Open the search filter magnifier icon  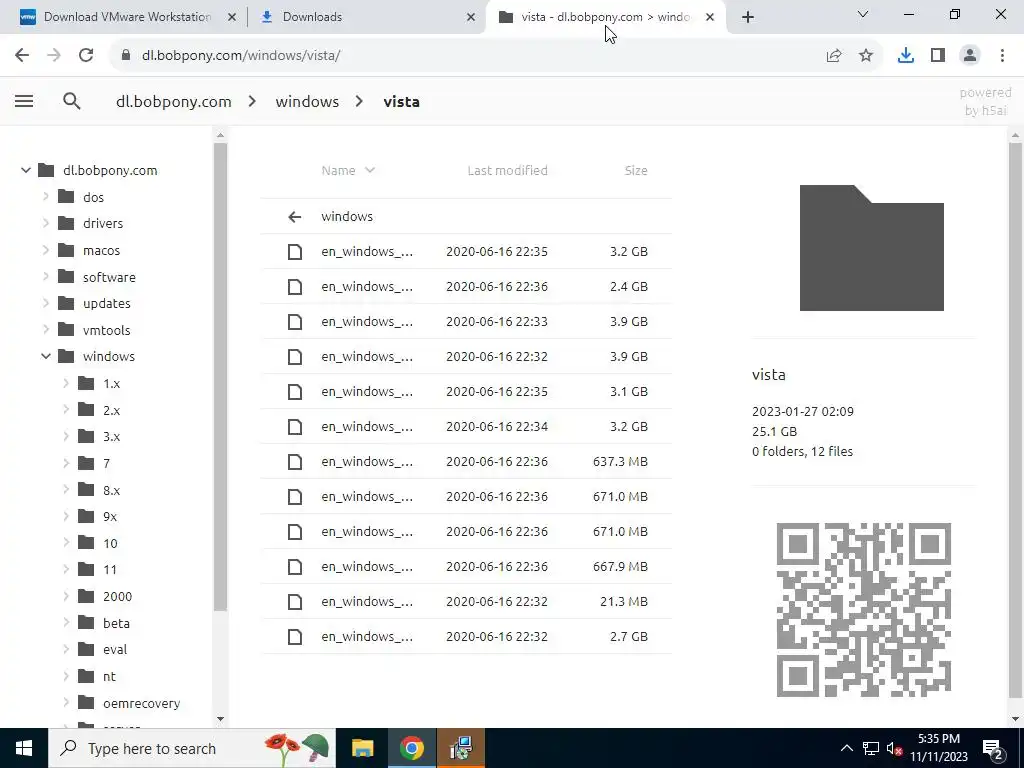click(x=72, y=101)
